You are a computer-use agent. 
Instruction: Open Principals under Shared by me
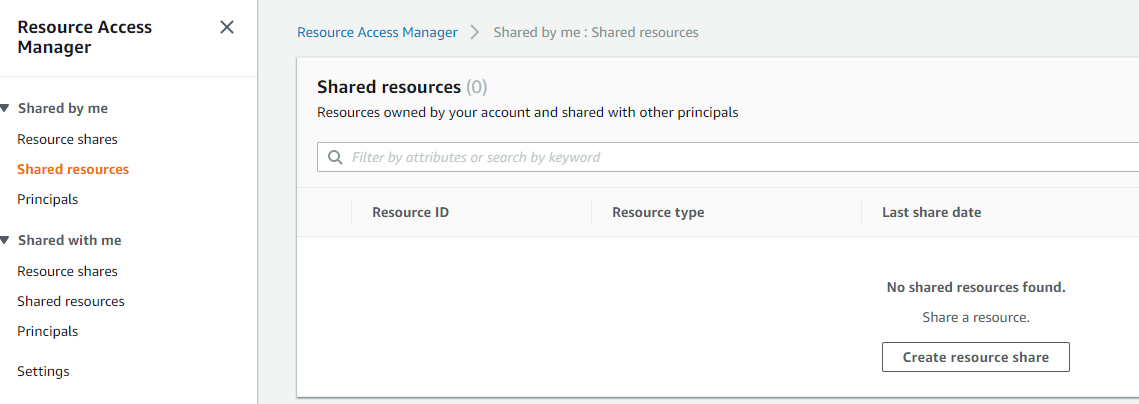(x=47, y=199)
